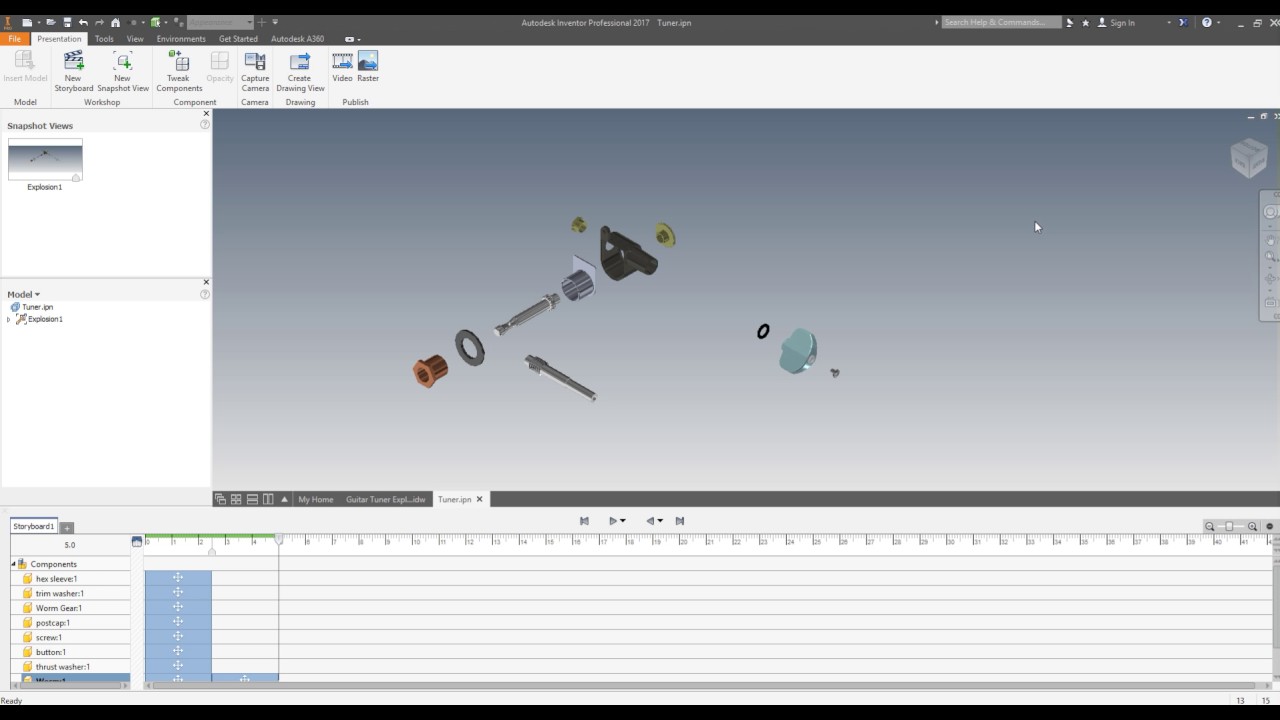Screen dimensions: 1280x720
Task: Open the Help dropdown arrow
Action: (1218, 22)
